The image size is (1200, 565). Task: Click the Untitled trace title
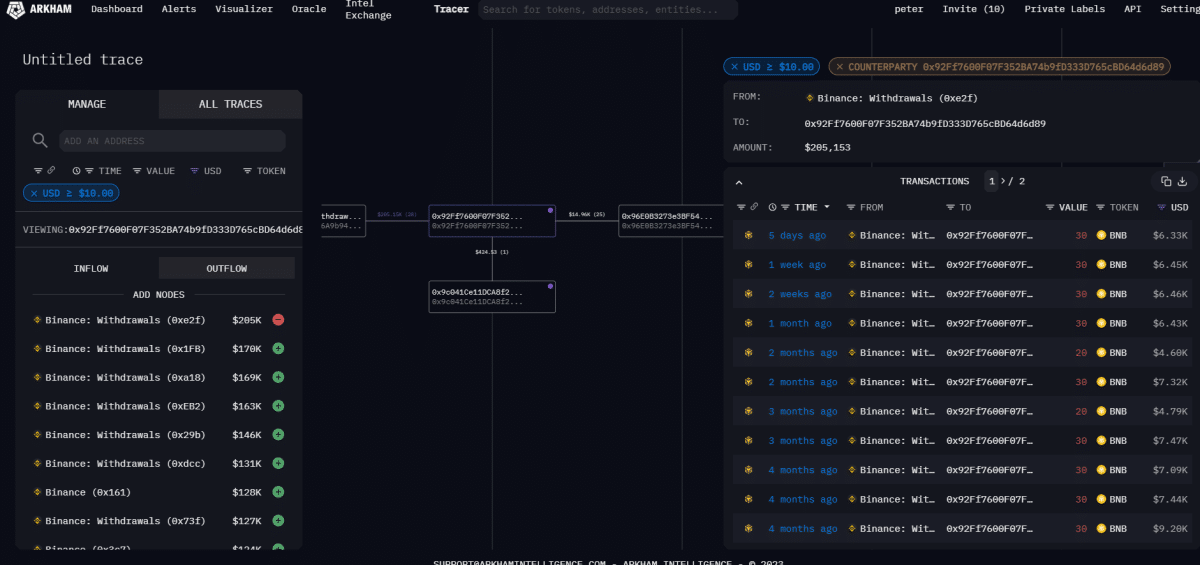[83, 59]
